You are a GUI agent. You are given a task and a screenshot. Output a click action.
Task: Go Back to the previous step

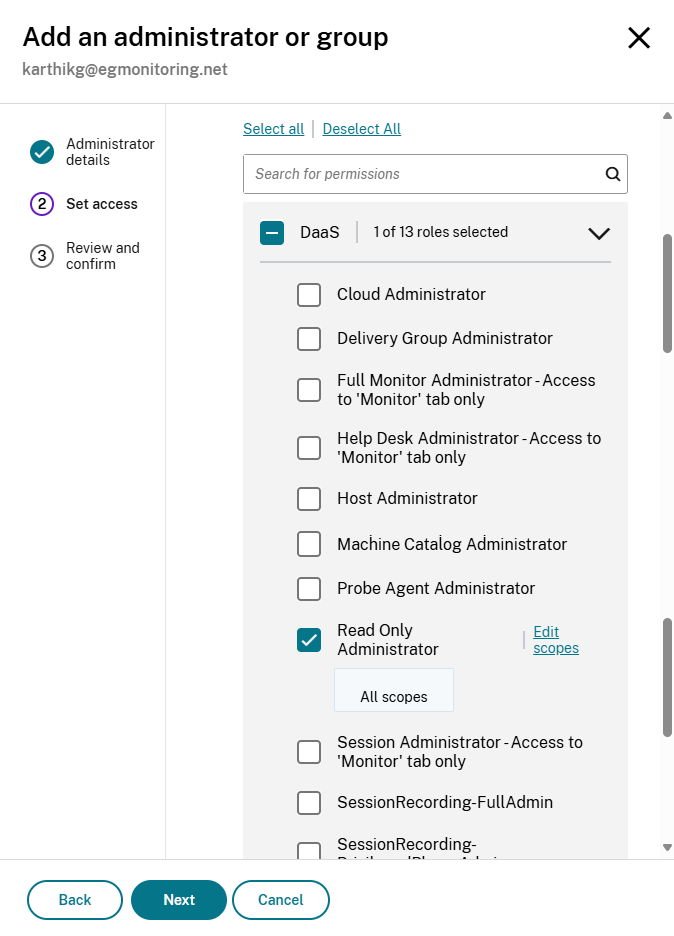(75, 900)
